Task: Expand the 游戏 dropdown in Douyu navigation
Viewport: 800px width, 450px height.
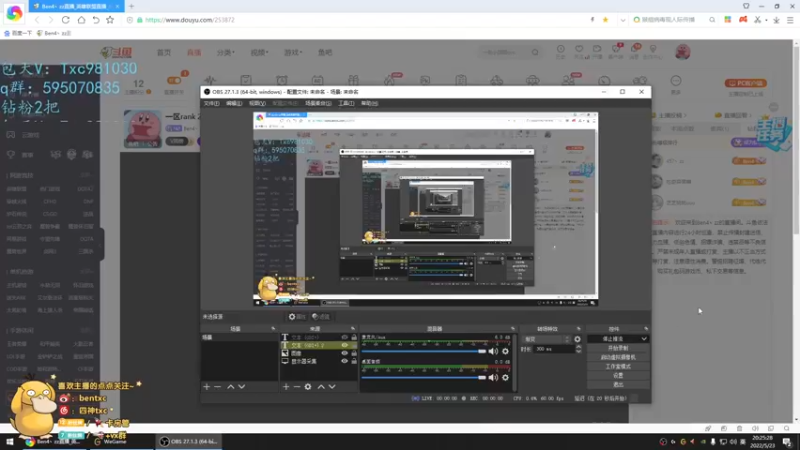Action: [293, 53]
